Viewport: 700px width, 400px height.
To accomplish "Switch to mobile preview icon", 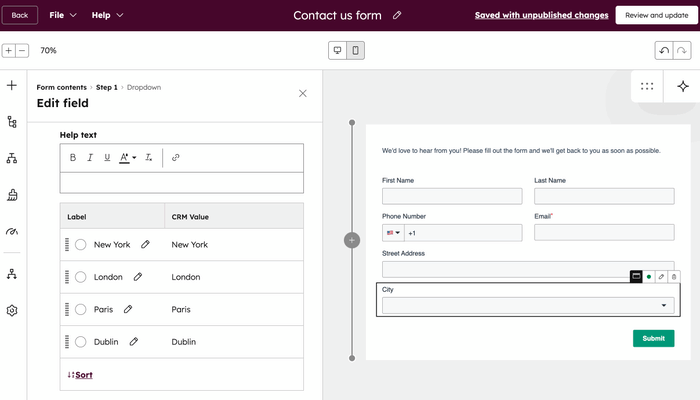I will point(355,50).
